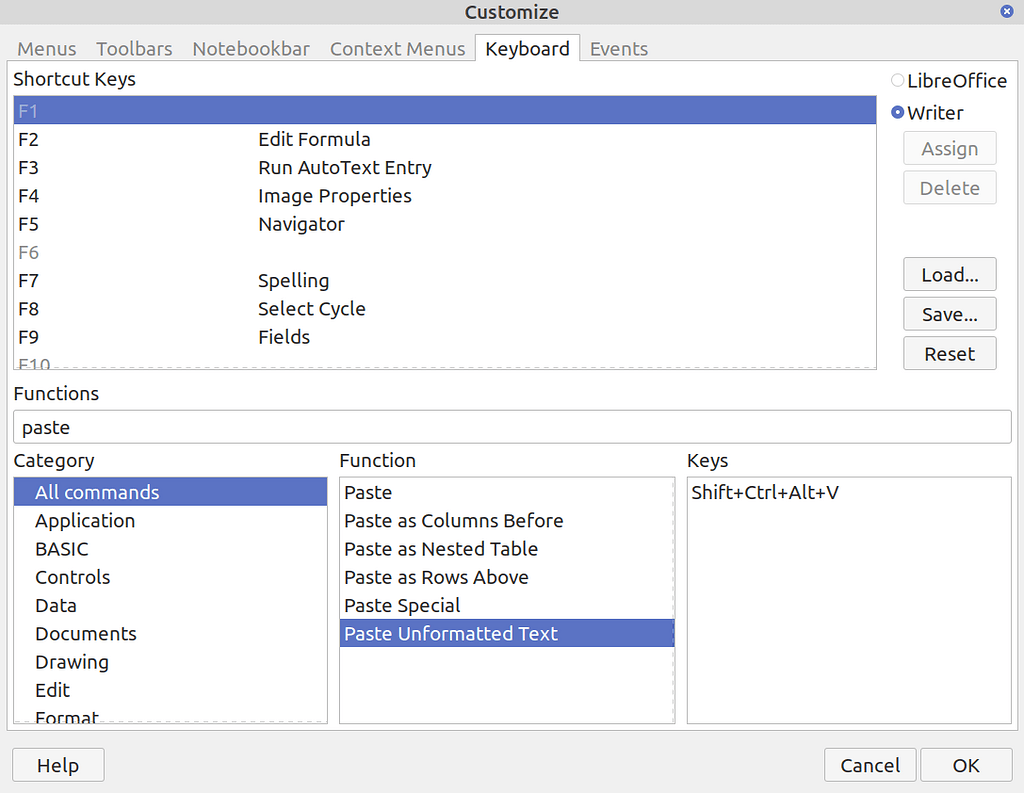Select the F5 Navigator shortcut row
Image resolution: width=1024 pixels, height=793 pixels.
click(300, 224)
